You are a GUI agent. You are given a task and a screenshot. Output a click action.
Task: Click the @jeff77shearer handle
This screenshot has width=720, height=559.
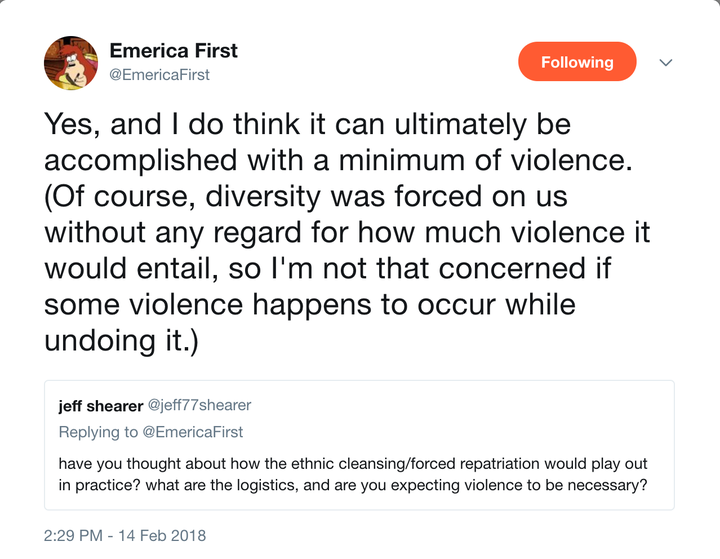point(199,405)
